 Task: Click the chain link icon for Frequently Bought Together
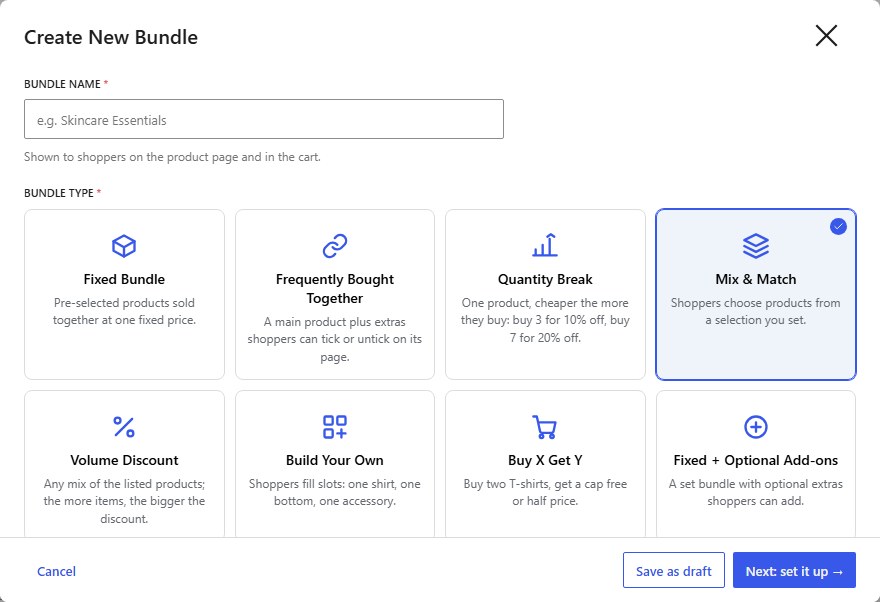[x=334, y=246]
